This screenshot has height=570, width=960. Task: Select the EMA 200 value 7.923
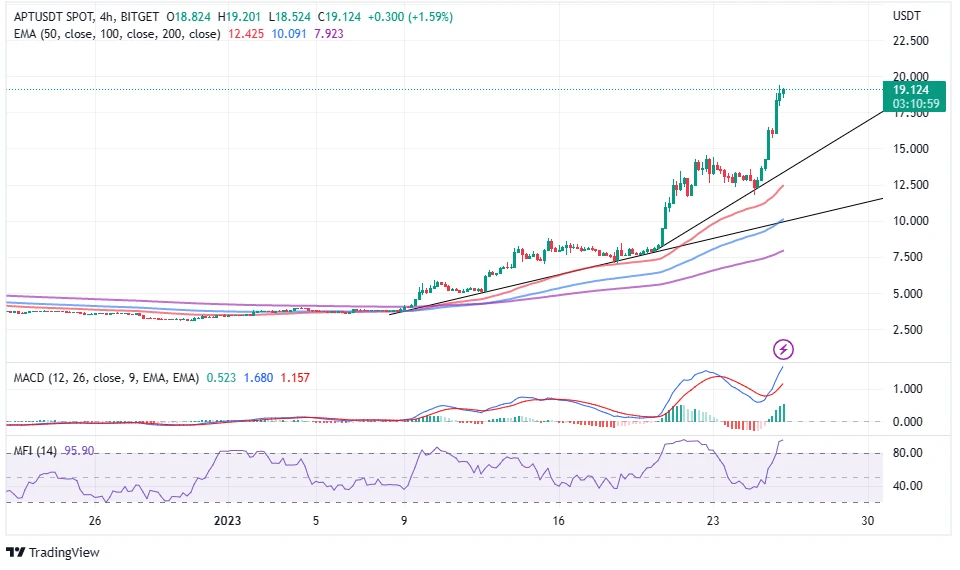pyautogui.click(x=329, y=34)
